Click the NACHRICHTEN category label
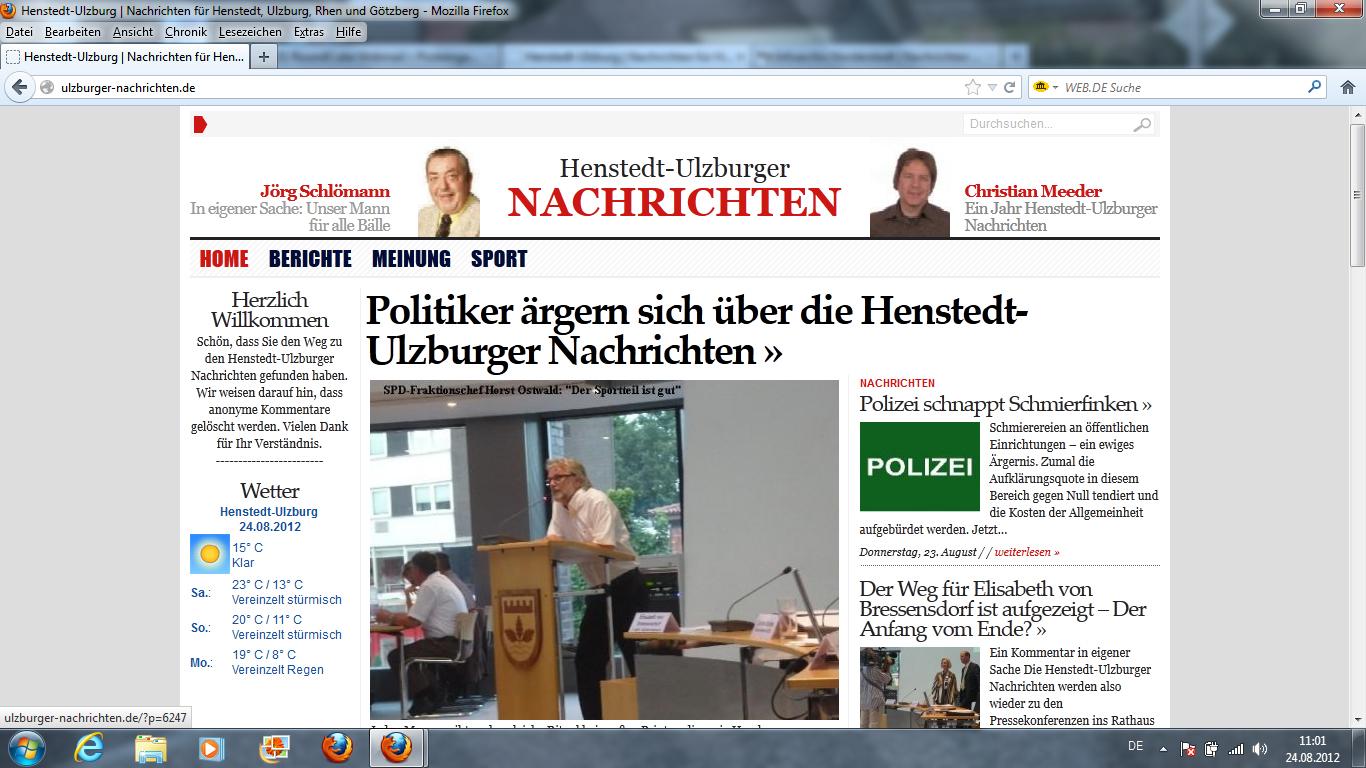 click(x=897, y=383)
